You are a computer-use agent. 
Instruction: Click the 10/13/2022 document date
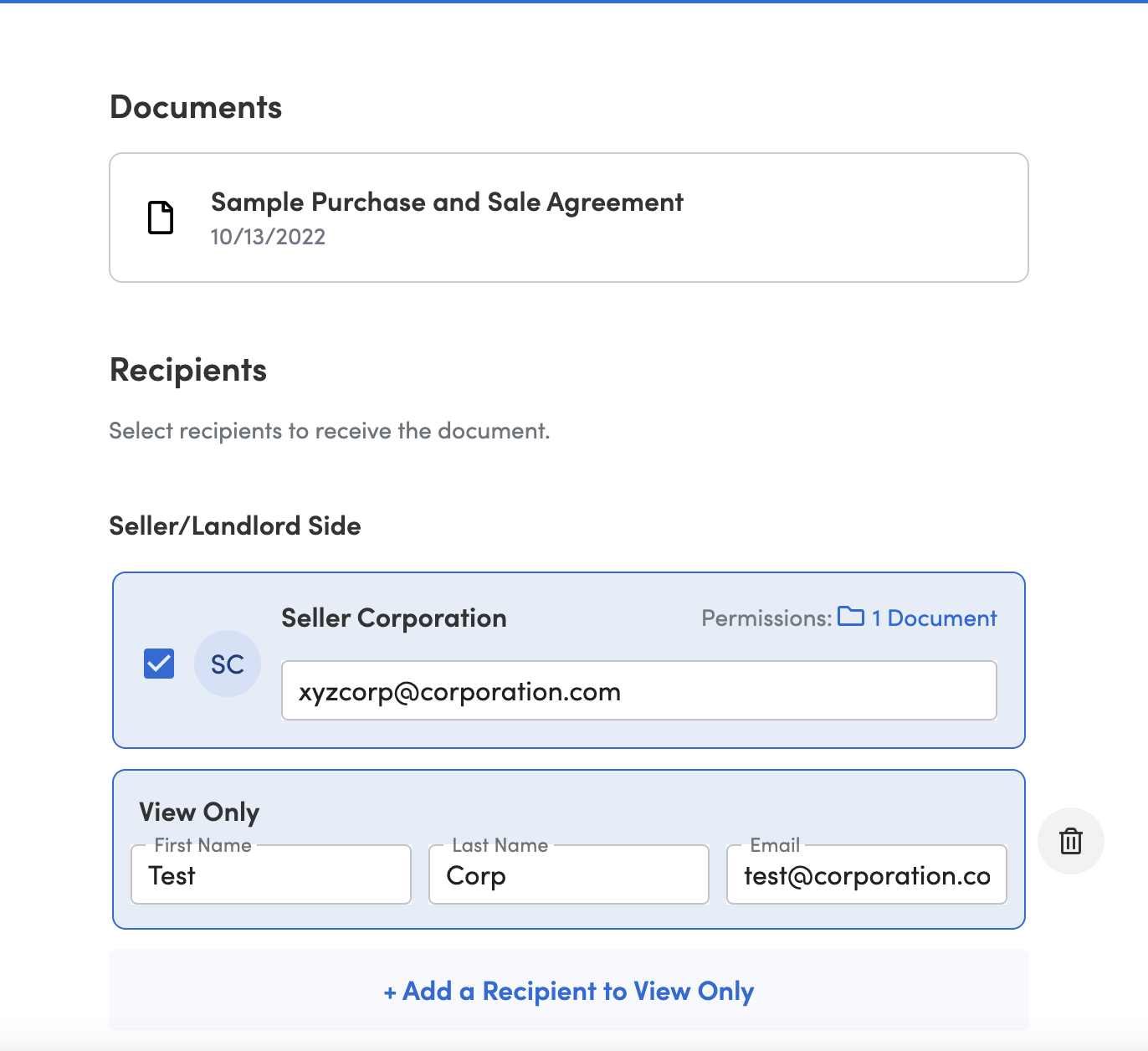(268, 237)
